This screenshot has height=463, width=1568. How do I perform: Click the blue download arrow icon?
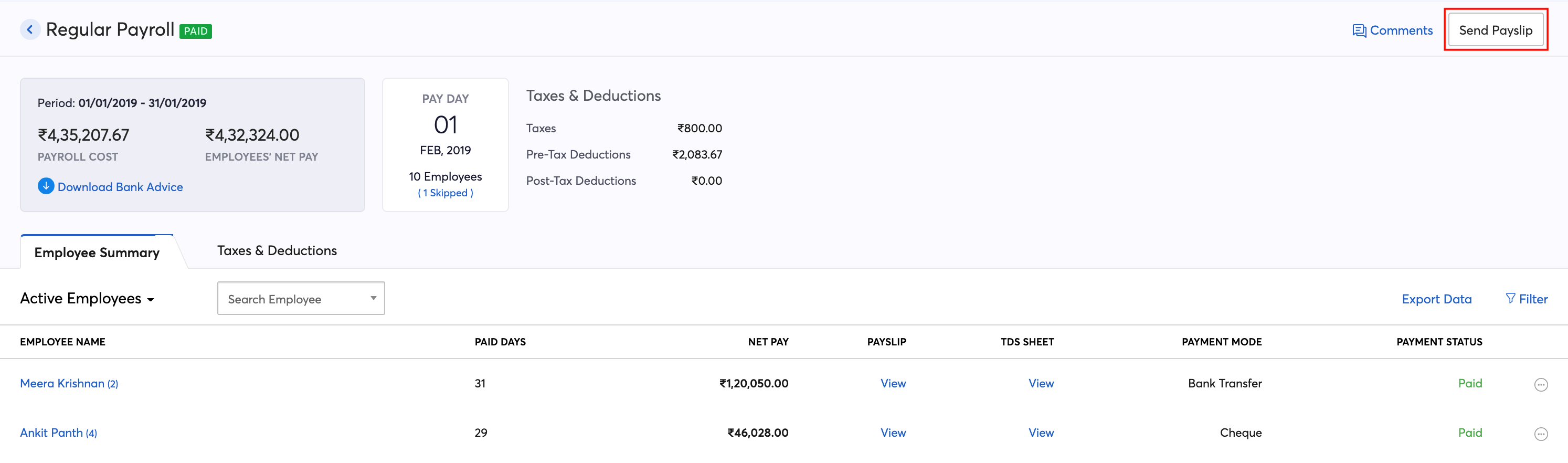pos(46,186)
